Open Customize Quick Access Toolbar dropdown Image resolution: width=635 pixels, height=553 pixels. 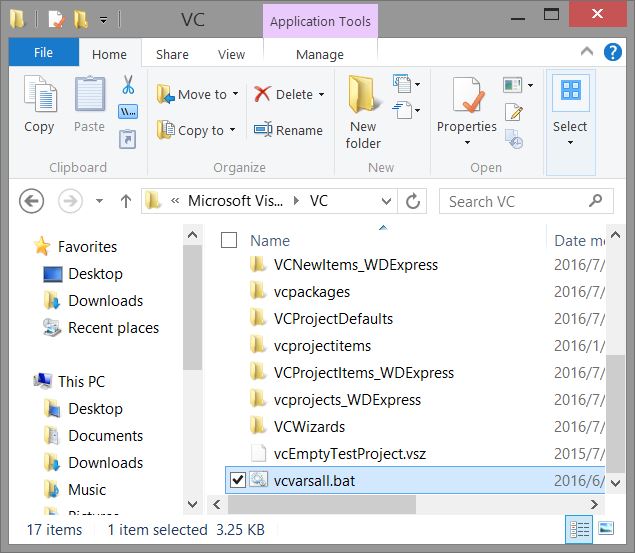pyautogui.click(x=104, y=19)
